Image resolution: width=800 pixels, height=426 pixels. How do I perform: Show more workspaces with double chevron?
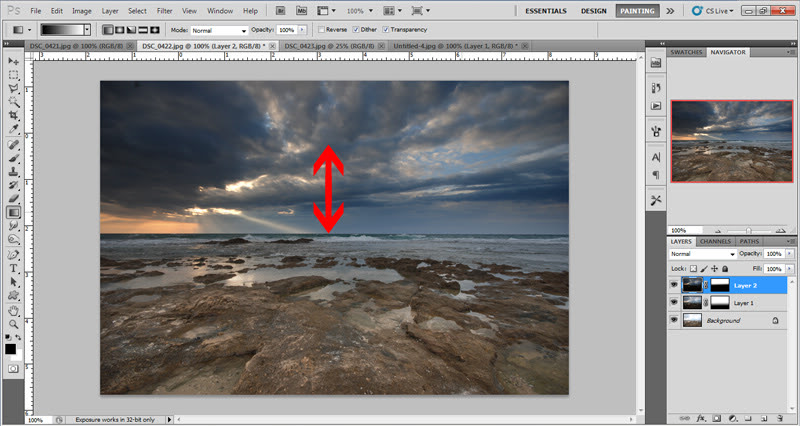(670, 11)
